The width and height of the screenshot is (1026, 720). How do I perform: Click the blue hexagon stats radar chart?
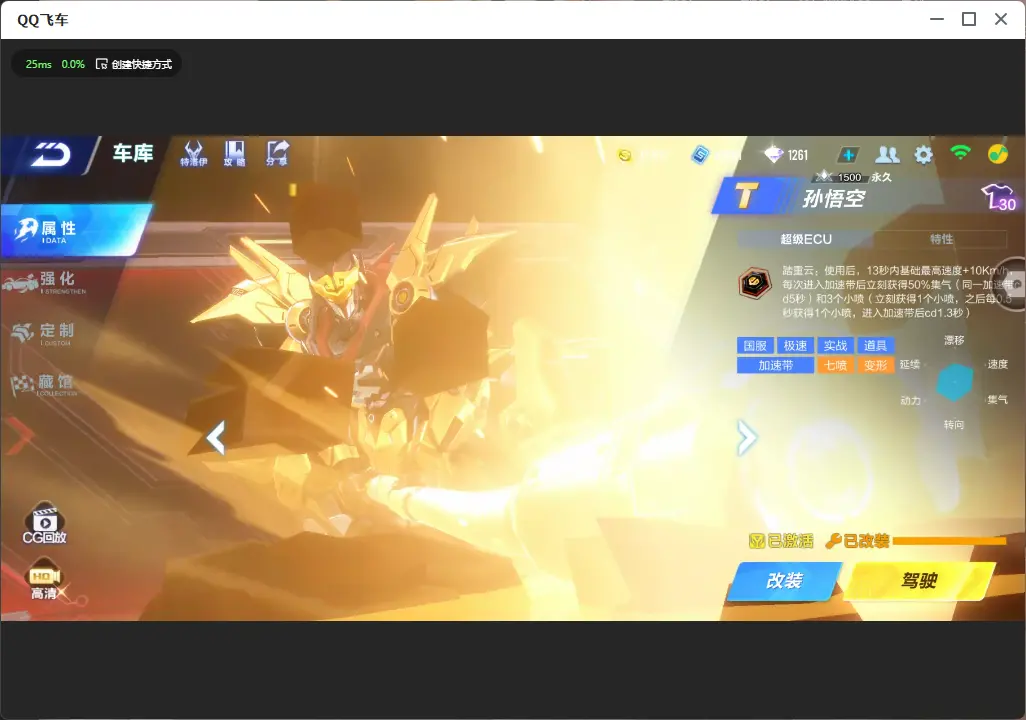[x=955, y=382]
